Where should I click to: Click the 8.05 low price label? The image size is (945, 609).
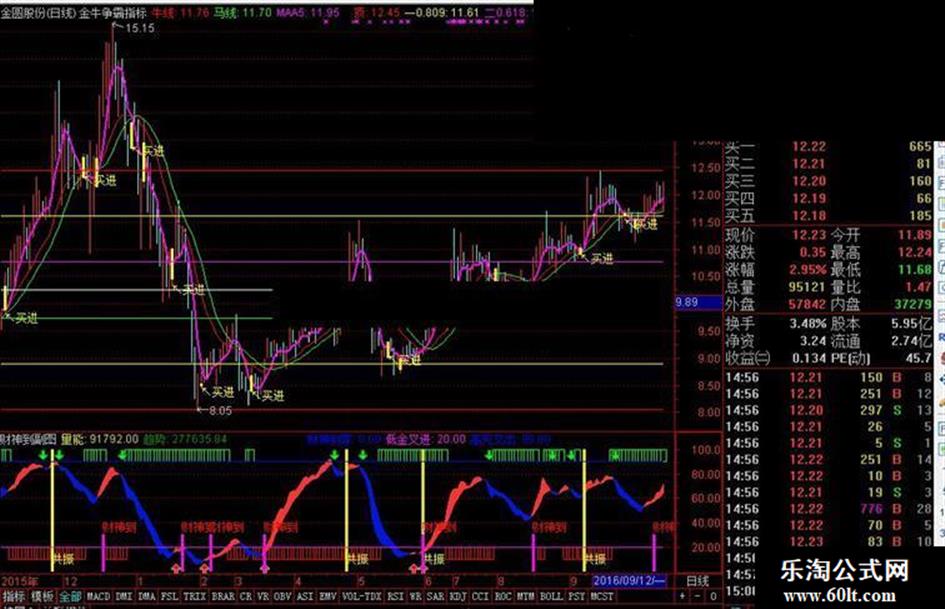tap(220, 411)
